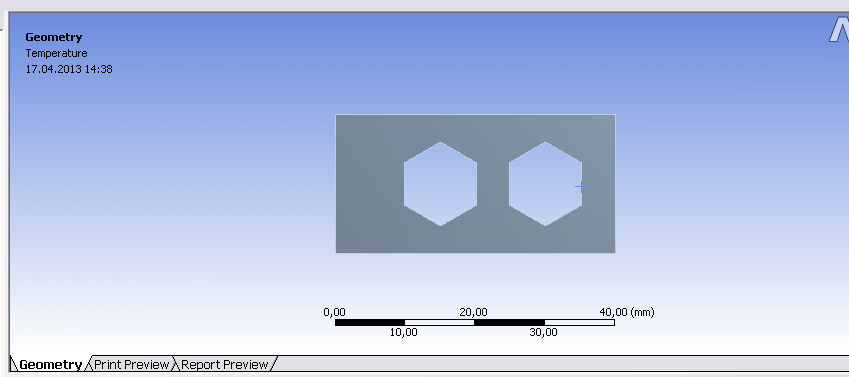Select the right hexagonal hole in plate
849x377 pixels.
tap(545, 184)
